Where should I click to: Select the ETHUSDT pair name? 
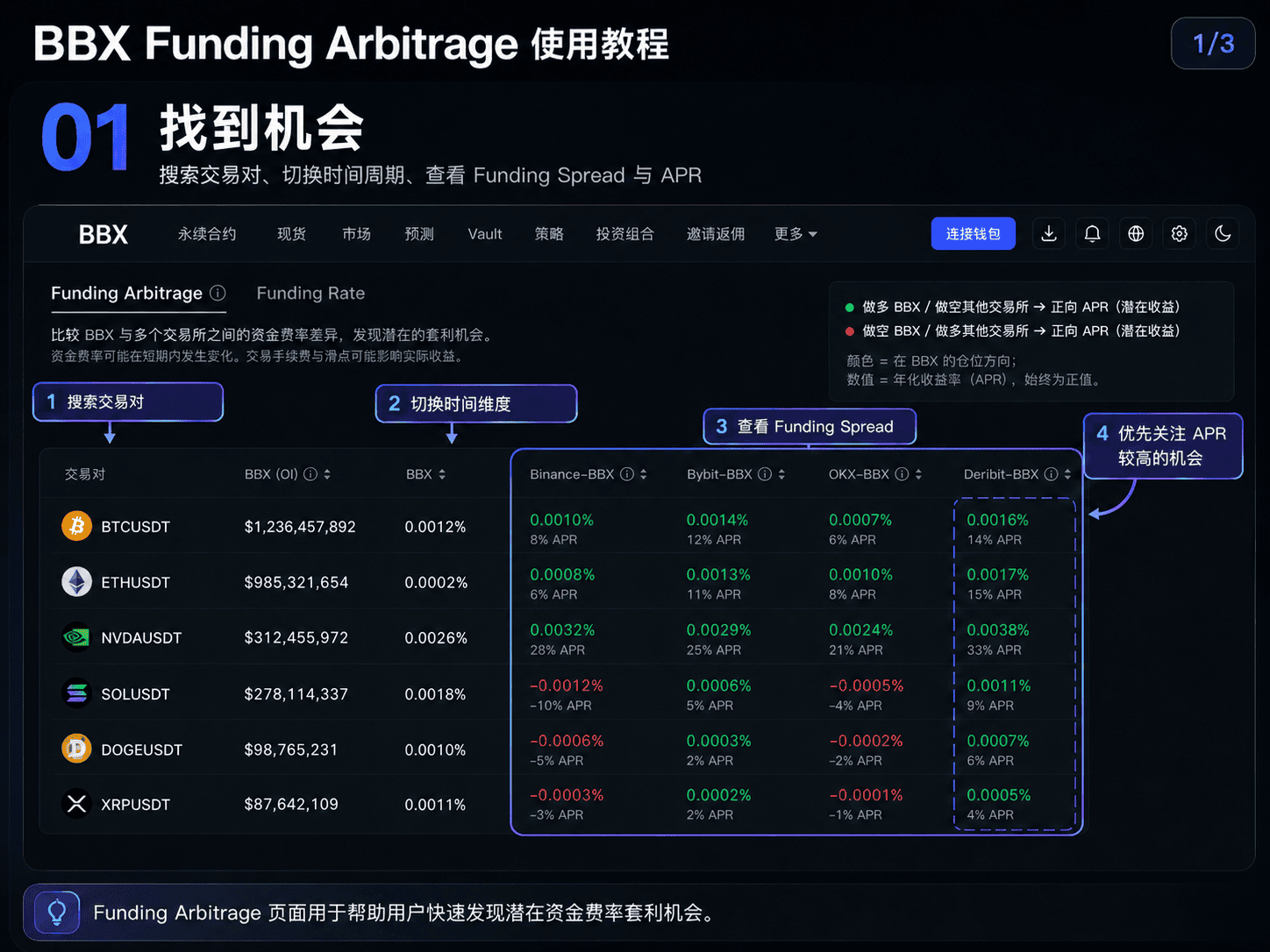coord(135,582)
